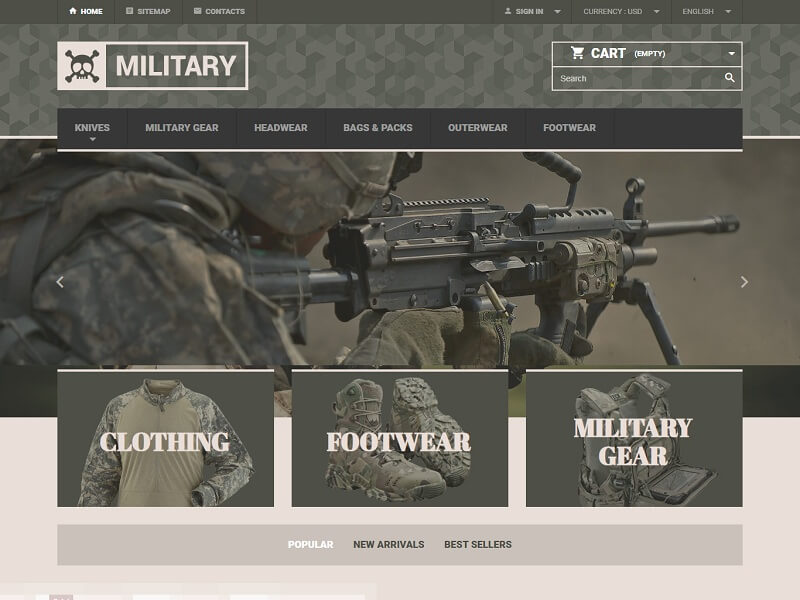This screenshot has width=800, height=600.
Task: Select the Best Sellers tab
Action: tap(478, 544)
